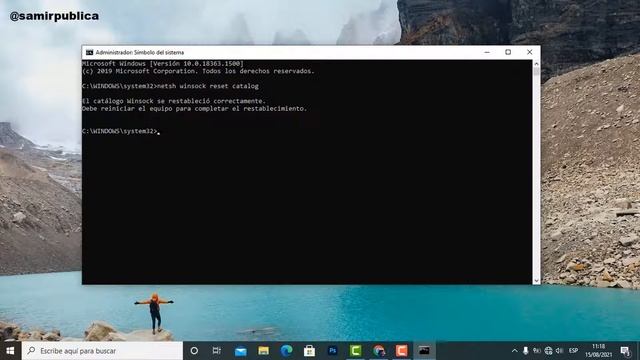640x360 pixels.
Task: Open the Windows Start menu
Action: 10,351
